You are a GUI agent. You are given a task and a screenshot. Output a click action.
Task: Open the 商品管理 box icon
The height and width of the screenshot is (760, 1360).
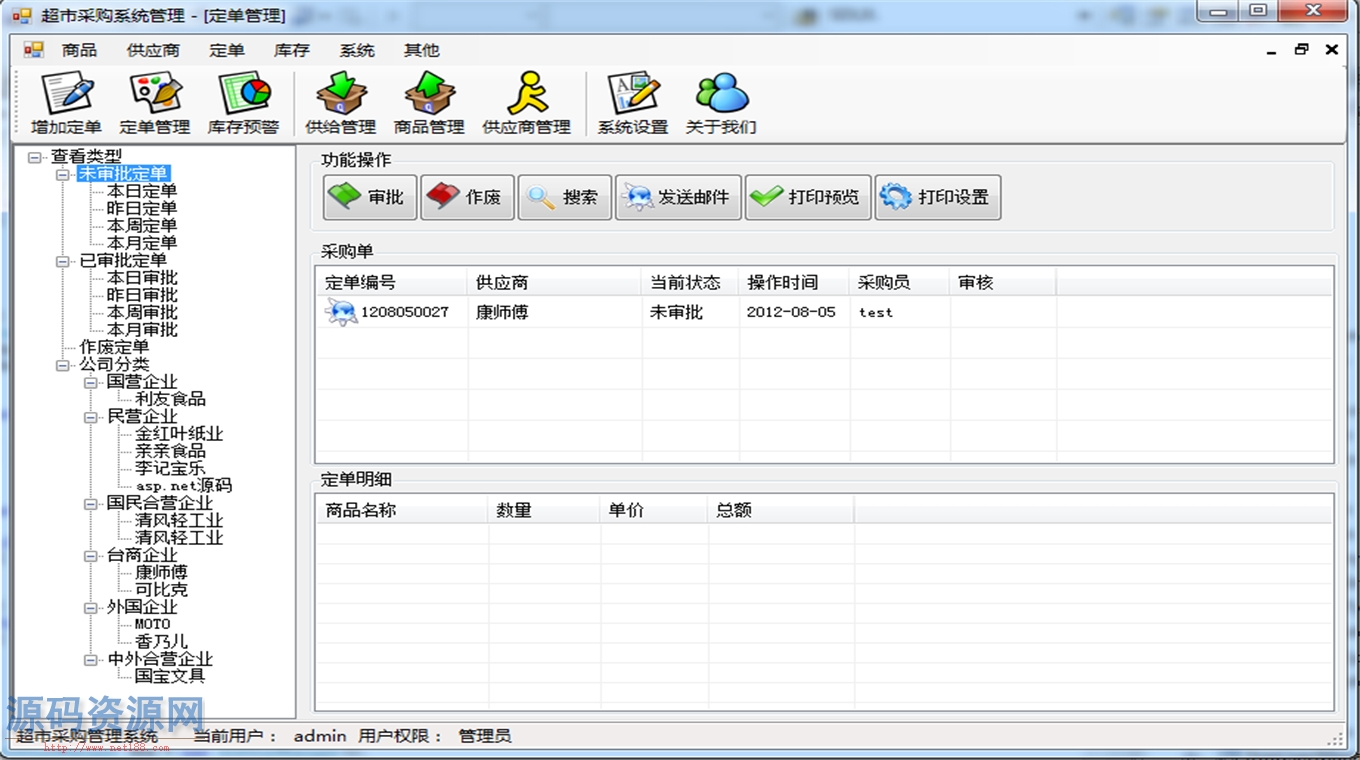pyautogui.click(x=429, y=103)
